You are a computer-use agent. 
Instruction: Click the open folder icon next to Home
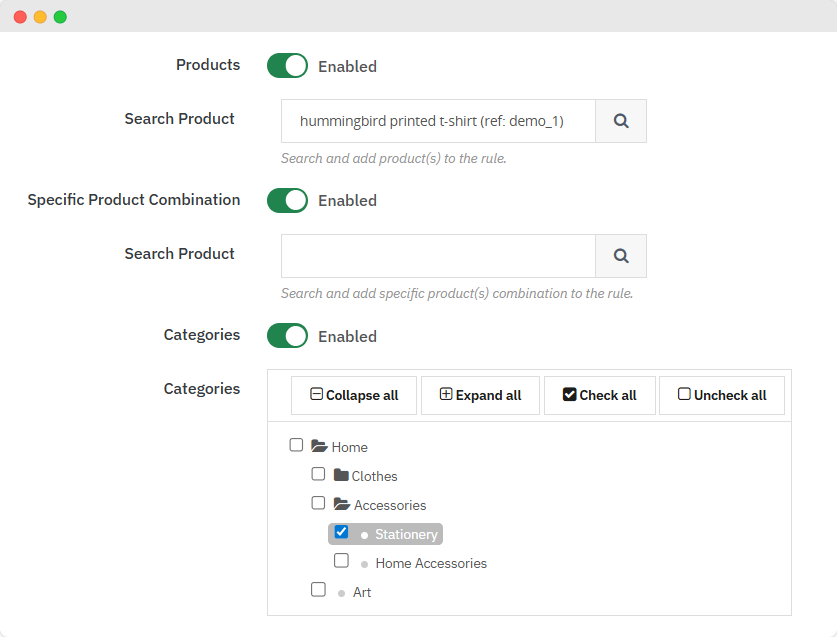click(319, 447)
